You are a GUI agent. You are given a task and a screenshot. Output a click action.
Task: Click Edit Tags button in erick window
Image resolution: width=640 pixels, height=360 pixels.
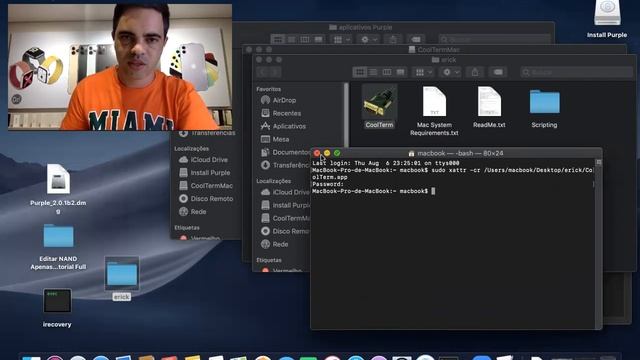point(498,72)
